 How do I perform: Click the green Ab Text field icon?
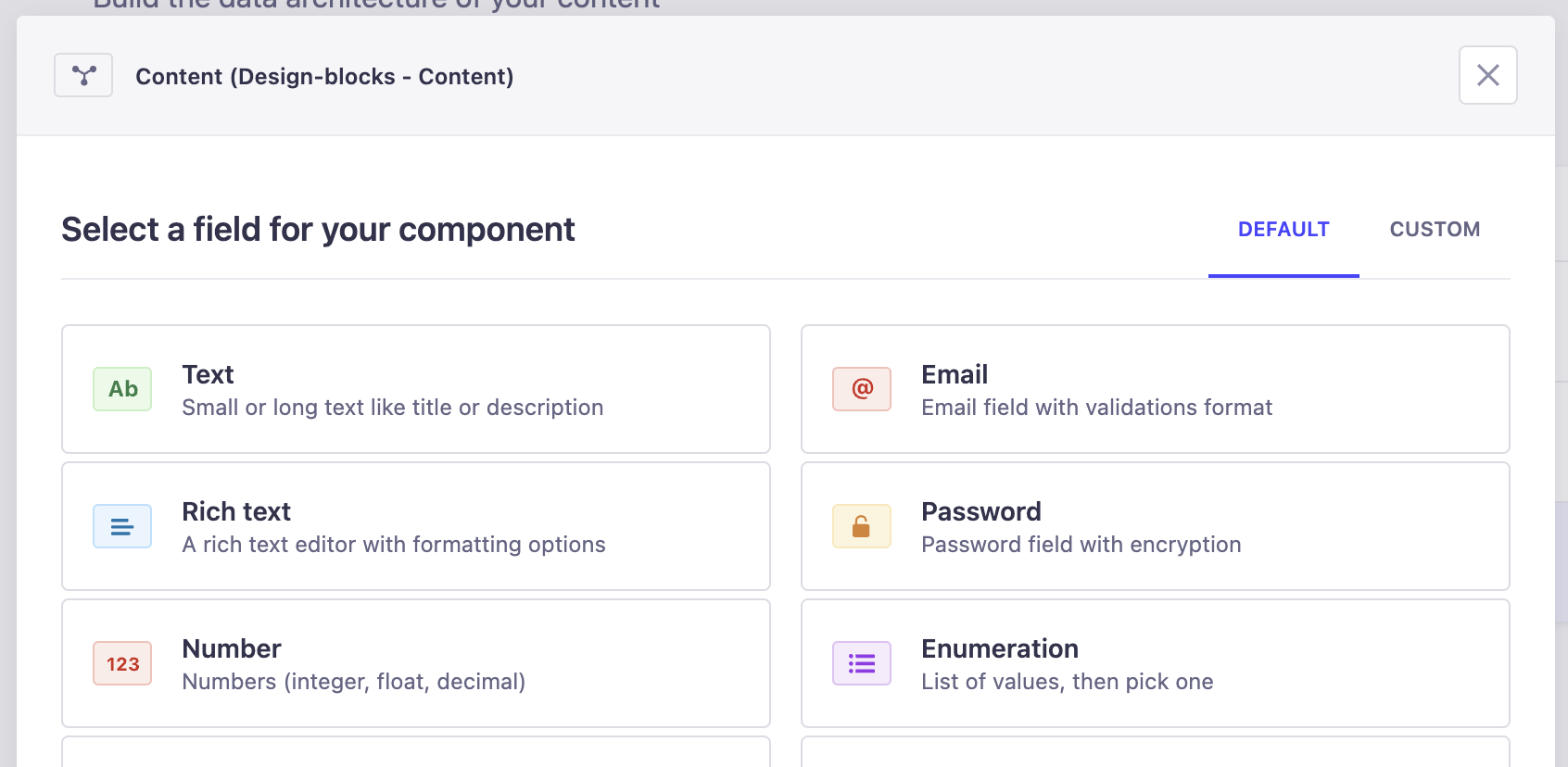122,389
